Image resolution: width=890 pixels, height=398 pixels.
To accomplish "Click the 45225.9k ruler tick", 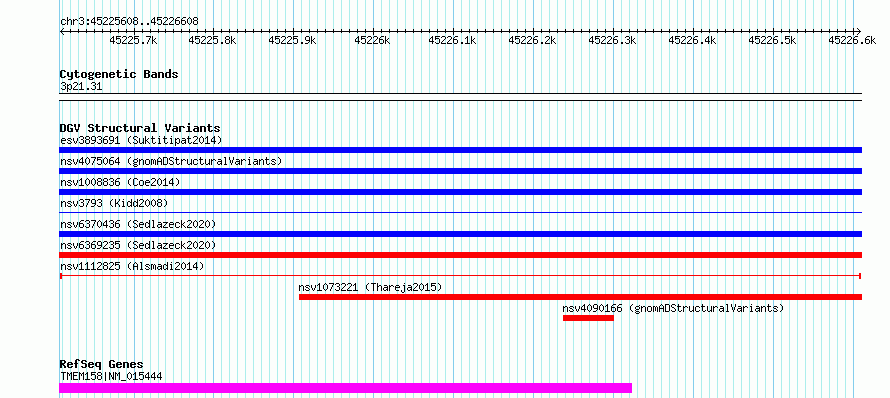I will (x=293, y=40).
